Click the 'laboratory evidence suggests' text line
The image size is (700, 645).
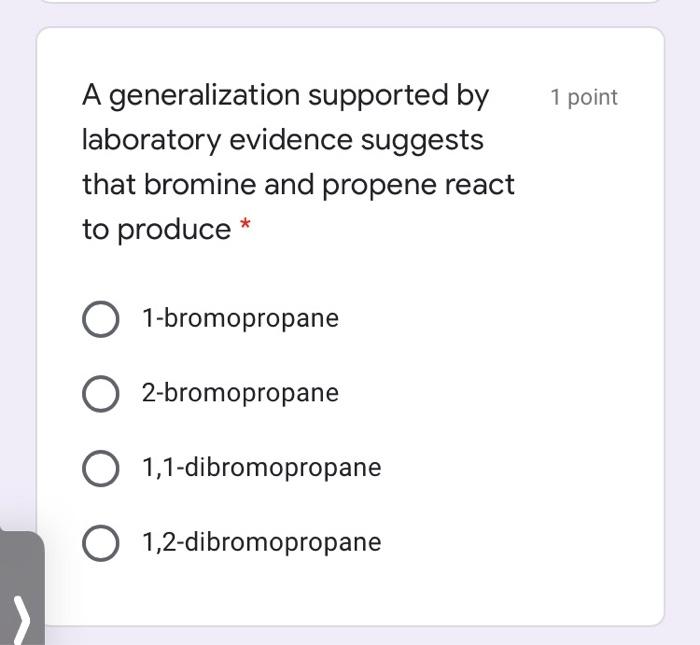point(282,140)
